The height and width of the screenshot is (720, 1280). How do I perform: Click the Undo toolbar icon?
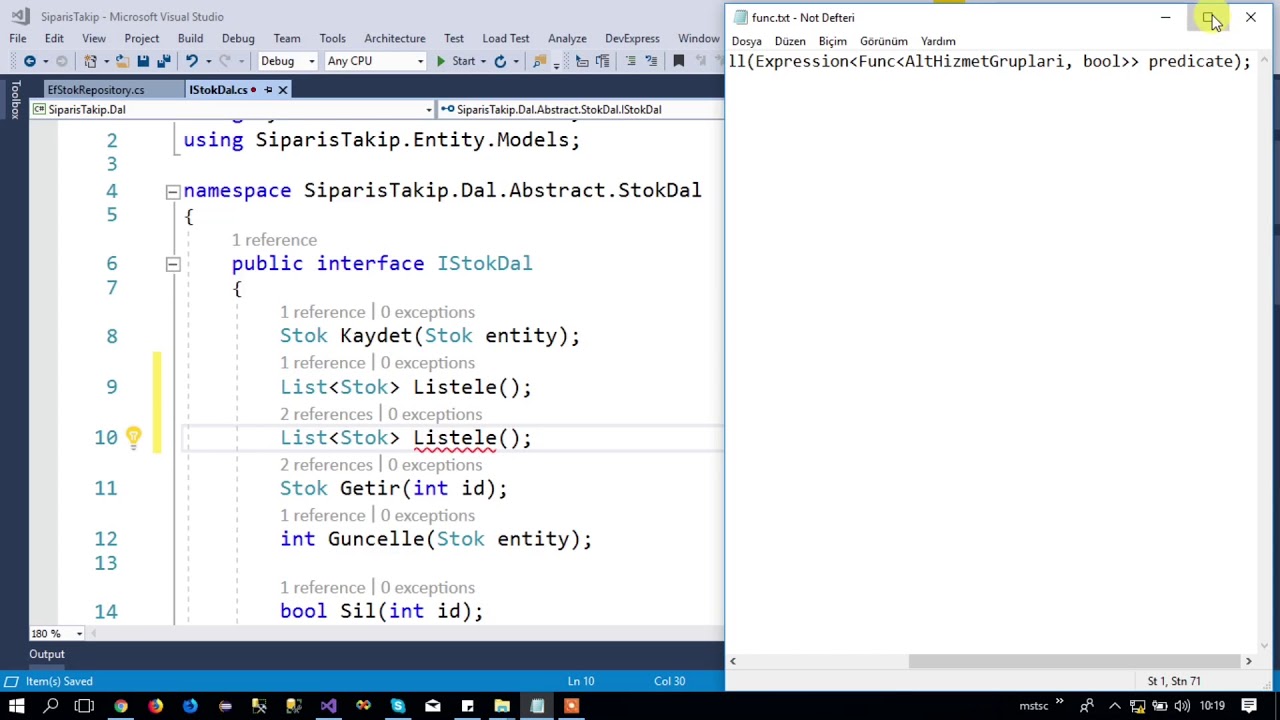(191, 61)
